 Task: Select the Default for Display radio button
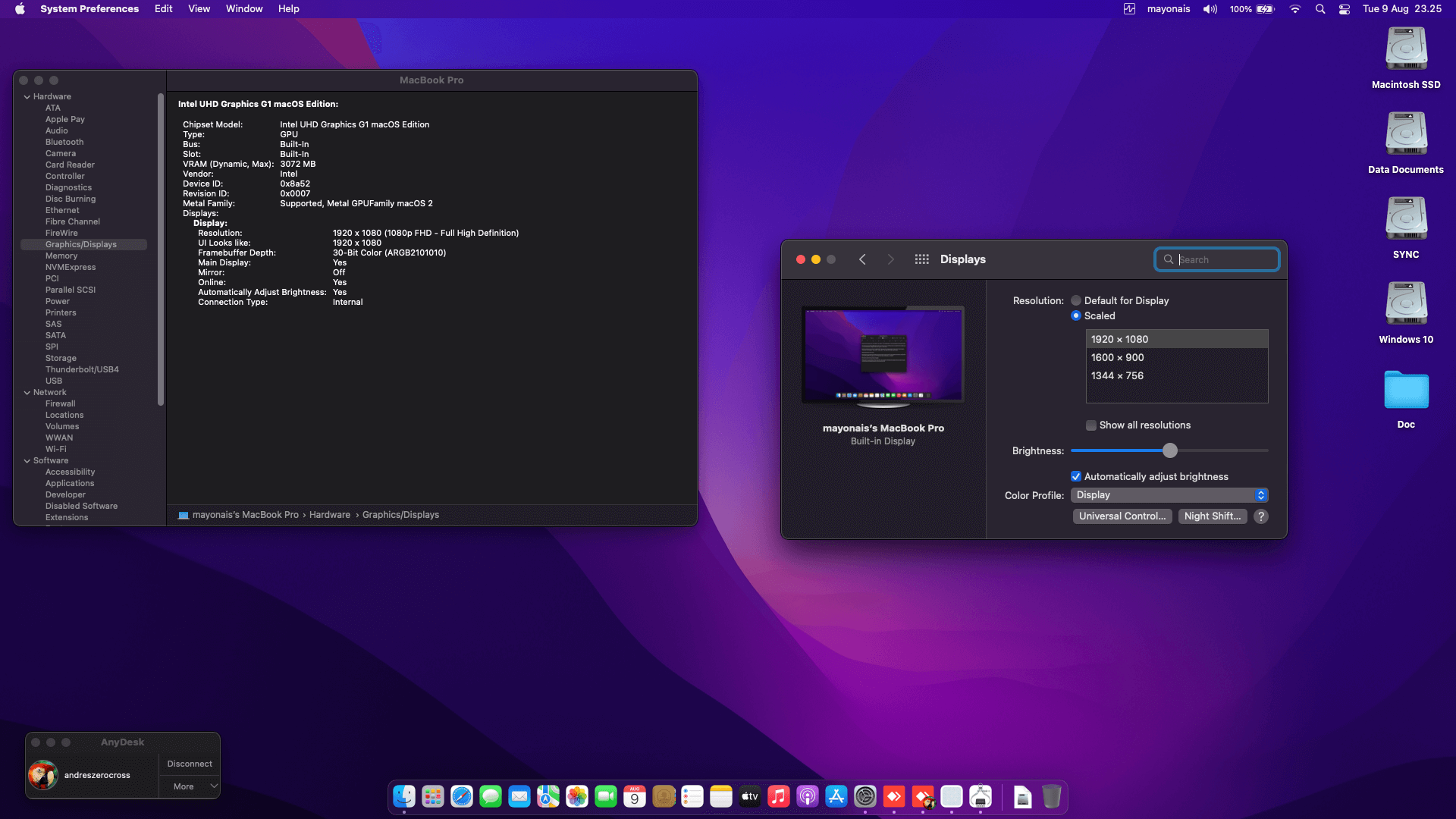click(x=1076, y=301)
